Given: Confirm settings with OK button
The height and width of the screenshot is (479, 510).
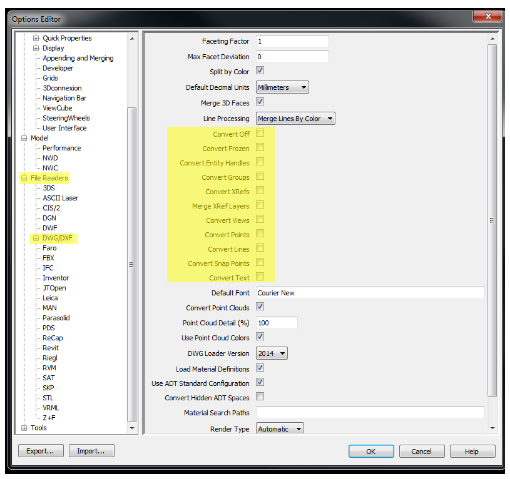Looking at the screenshot, I should [371, 451].
